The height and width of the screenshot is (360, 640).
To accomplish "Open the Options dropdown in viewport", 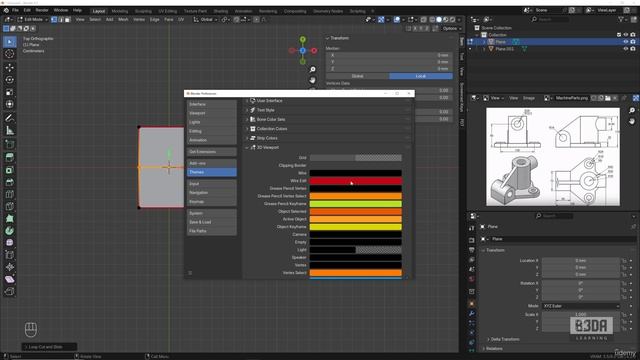I will [x=451, y=29].
